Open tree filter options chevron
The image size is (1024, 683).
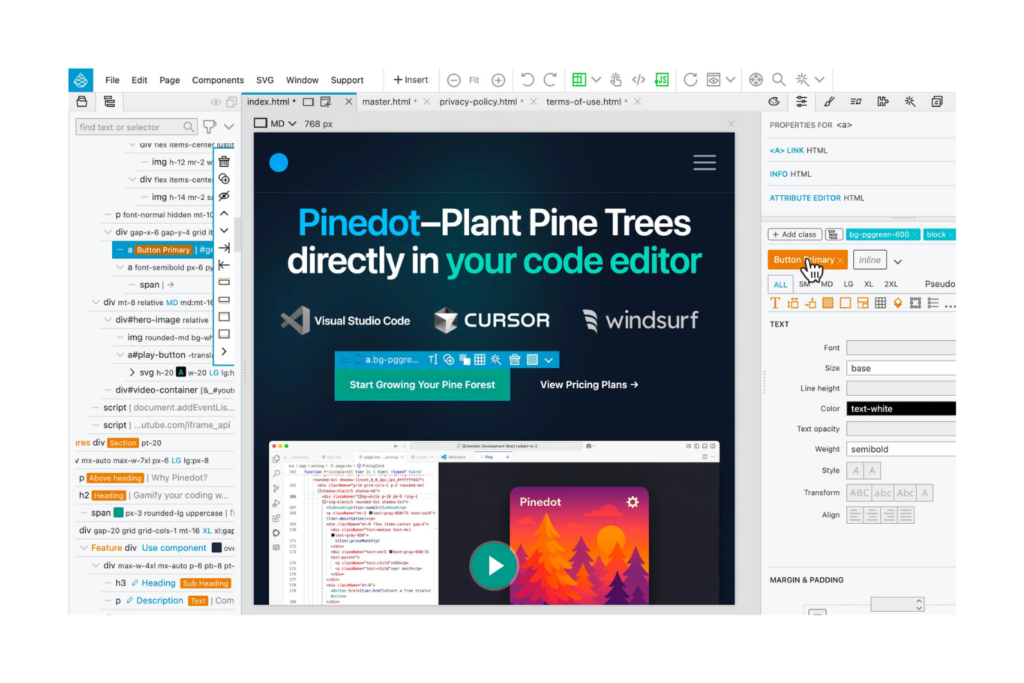229,127
